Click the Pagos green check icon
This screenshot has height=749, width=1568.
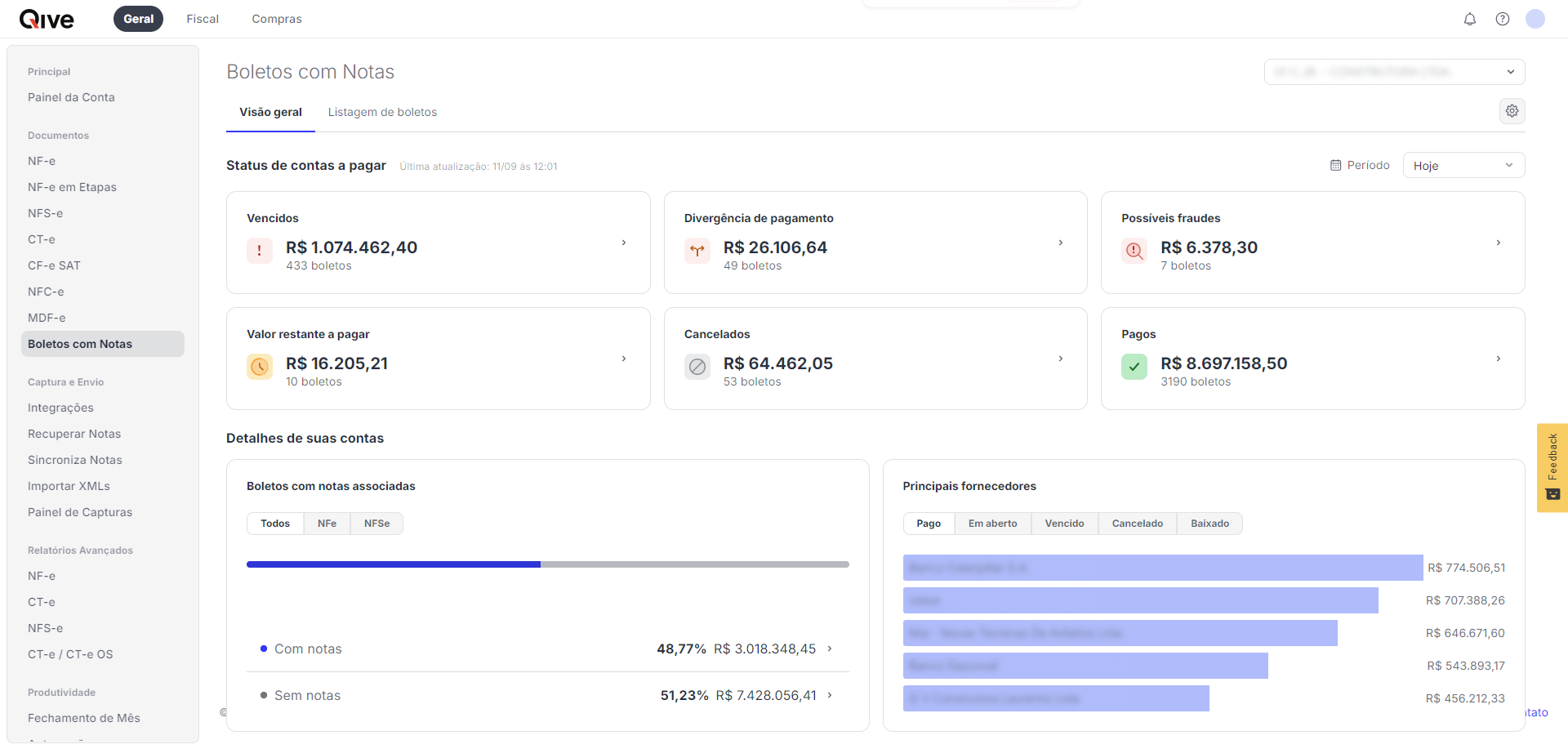(1134, 367)
